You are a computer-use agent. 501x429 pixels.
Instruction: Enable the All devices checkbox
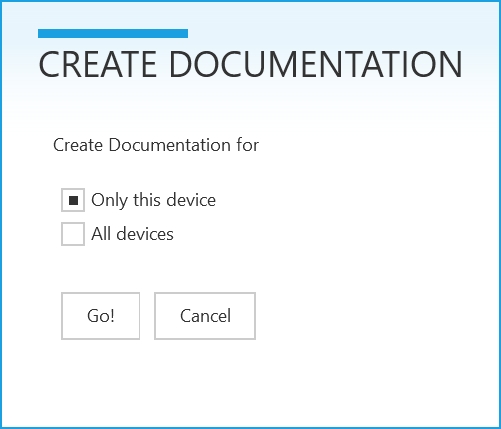[73, 234]
